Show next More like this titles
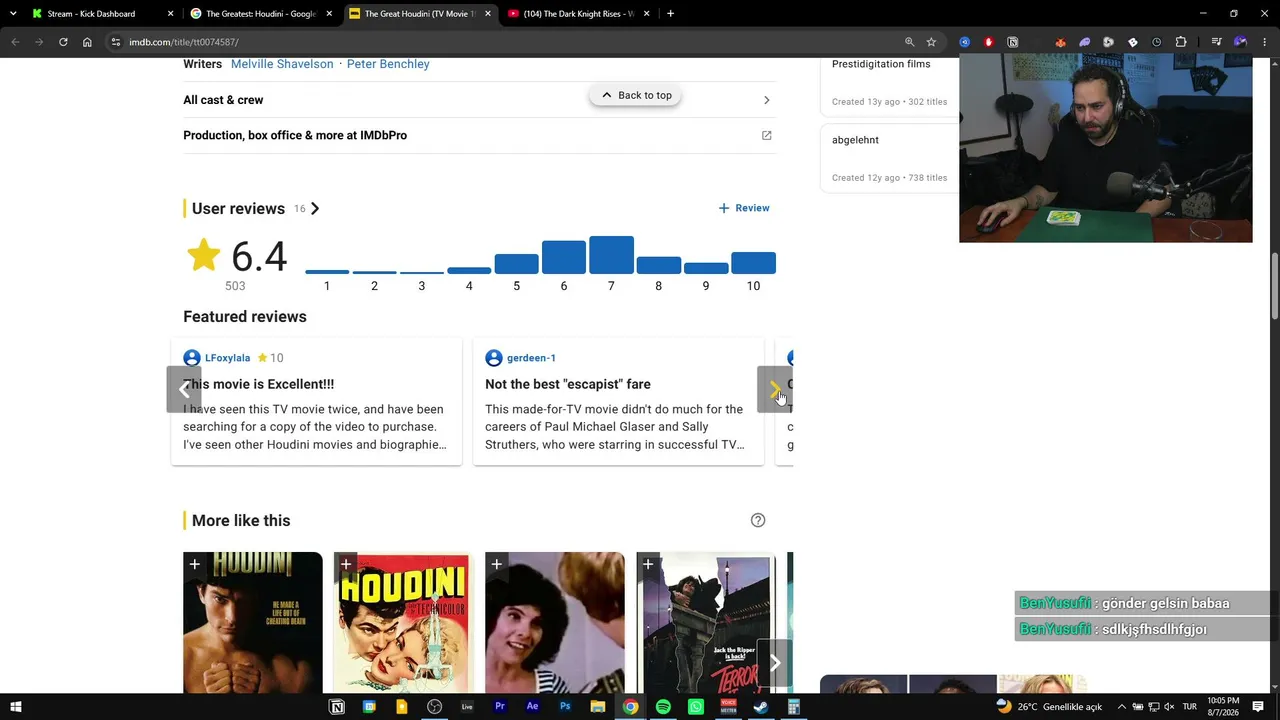The height and width of the screenshot is (720, 1280). click(x=774, y=663)
